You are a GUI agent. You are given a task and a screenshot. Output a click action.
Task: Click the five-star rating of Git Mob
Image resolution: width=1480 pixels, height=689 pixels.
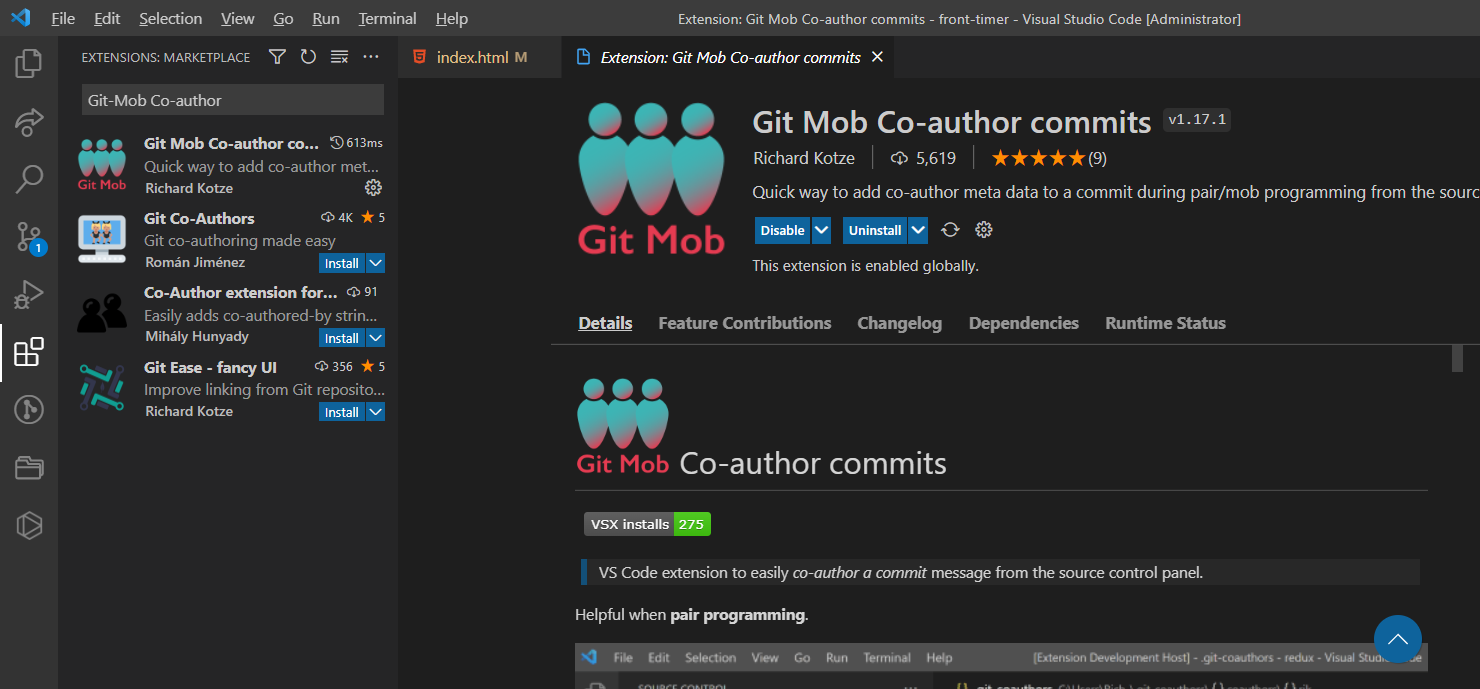[x=1038, y=158]
